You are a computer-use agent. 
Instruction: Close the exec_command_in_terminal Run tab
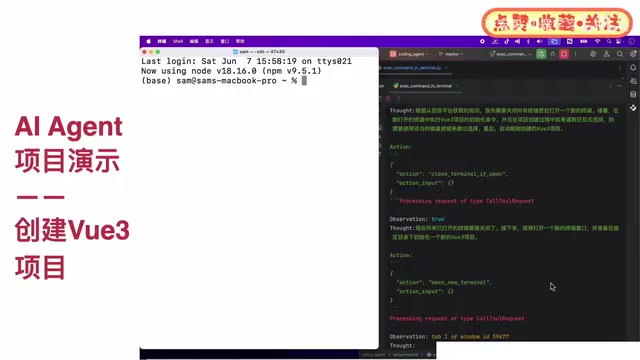tap(457, 86)
